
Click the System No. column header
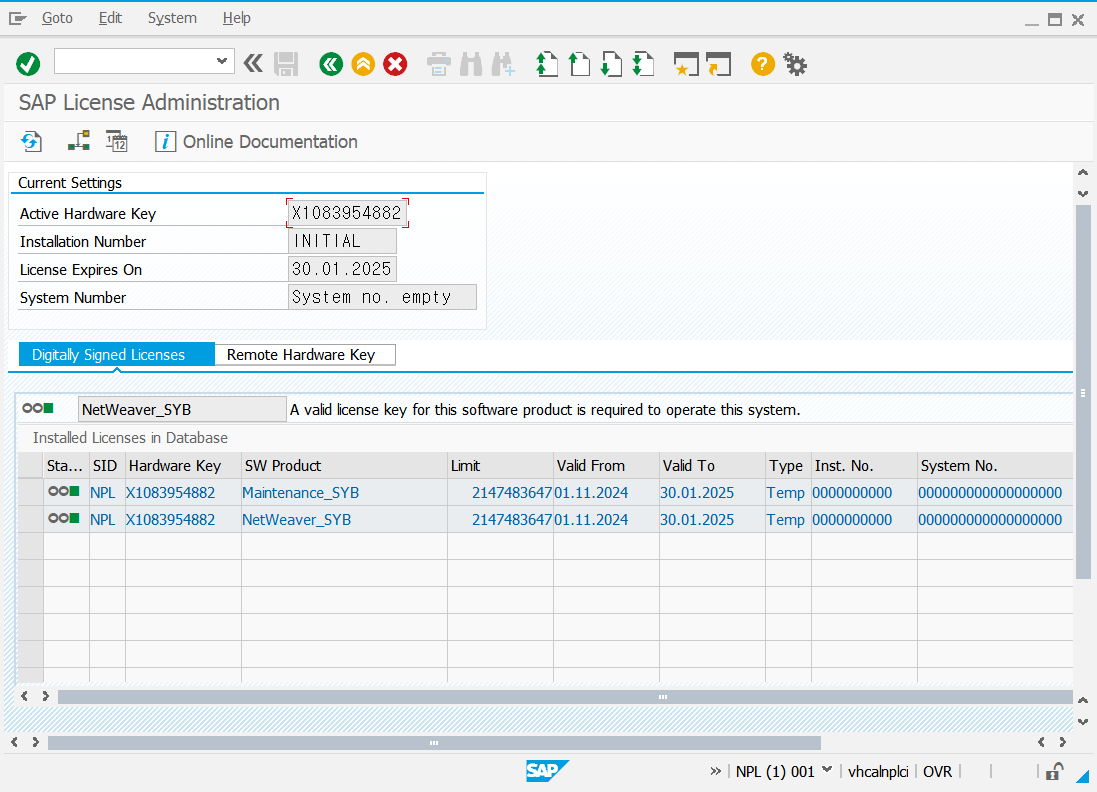point(995,465)
